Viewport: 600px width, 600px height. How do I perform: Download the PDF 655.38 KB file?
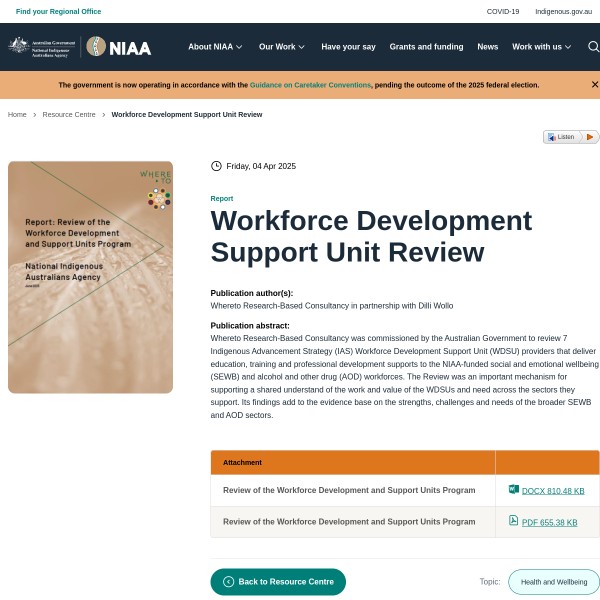[549, 522]
